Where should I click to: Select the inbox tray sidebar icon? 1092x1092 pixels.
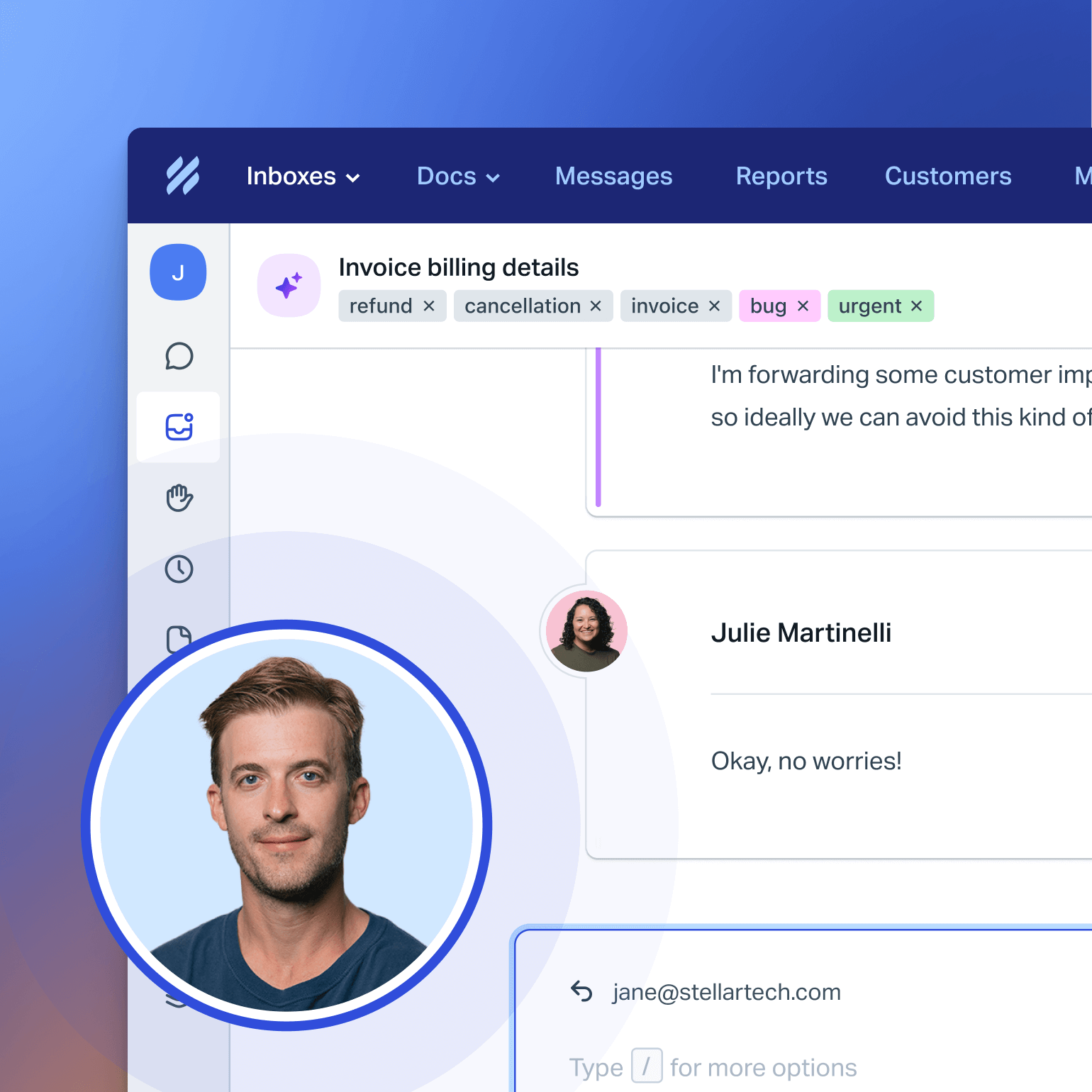click(x=179, y=427)
